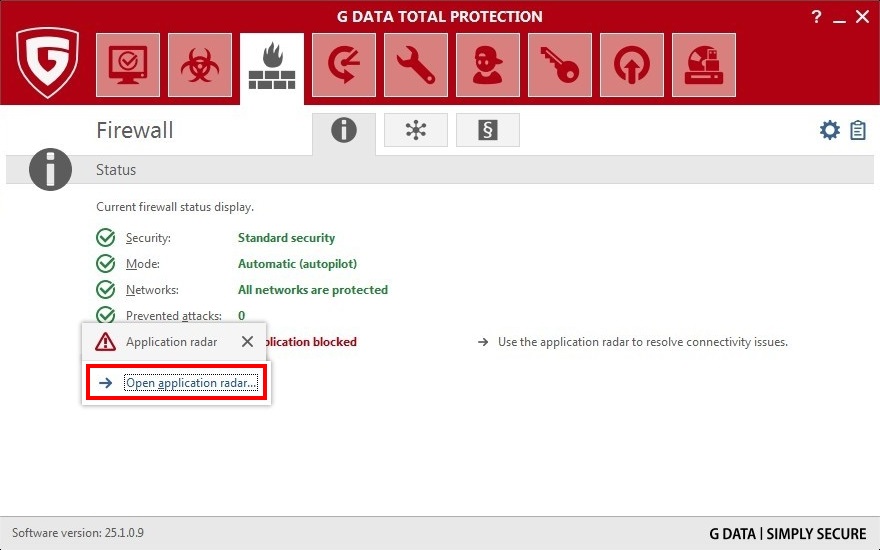Open the Device control disk icon
Screen dimensions: 880x550
click(704, 65)
